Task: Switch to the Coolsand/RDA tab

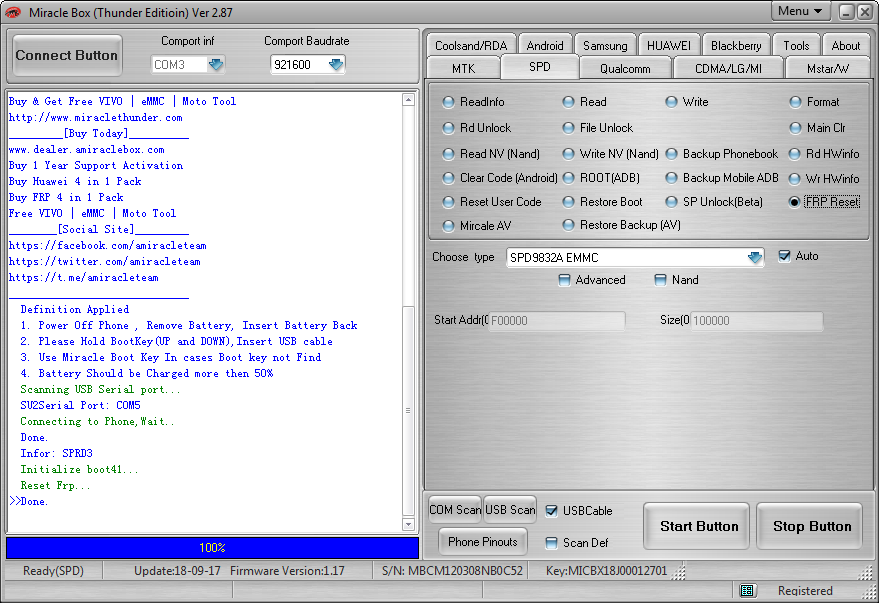Action: coord(471,45)
